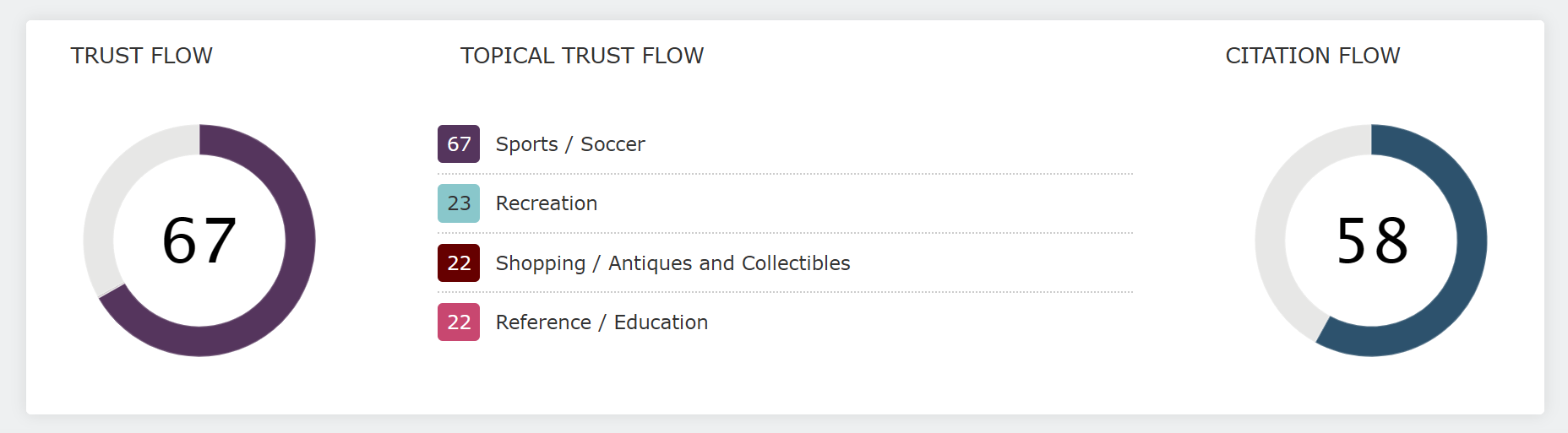Open the Recreation topic
The height and width of the screenshot is (433, 1568).
coord(547,203)
